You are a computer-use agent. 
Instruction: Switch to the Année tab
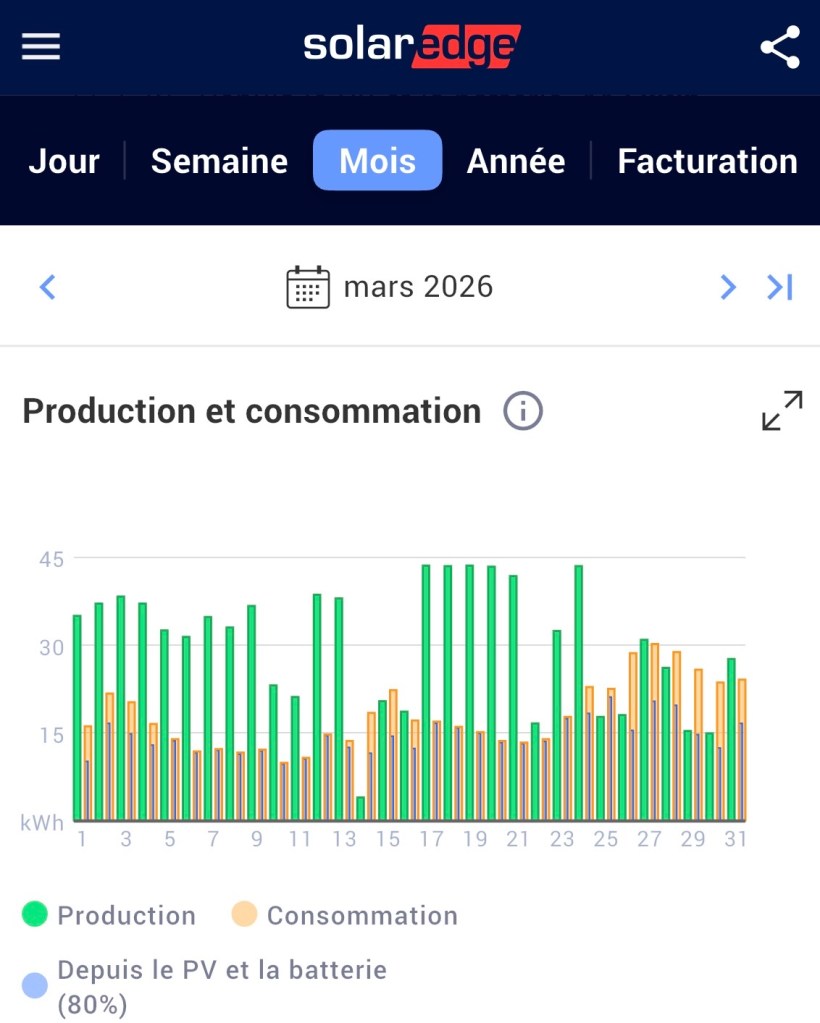tap(516, 161)
